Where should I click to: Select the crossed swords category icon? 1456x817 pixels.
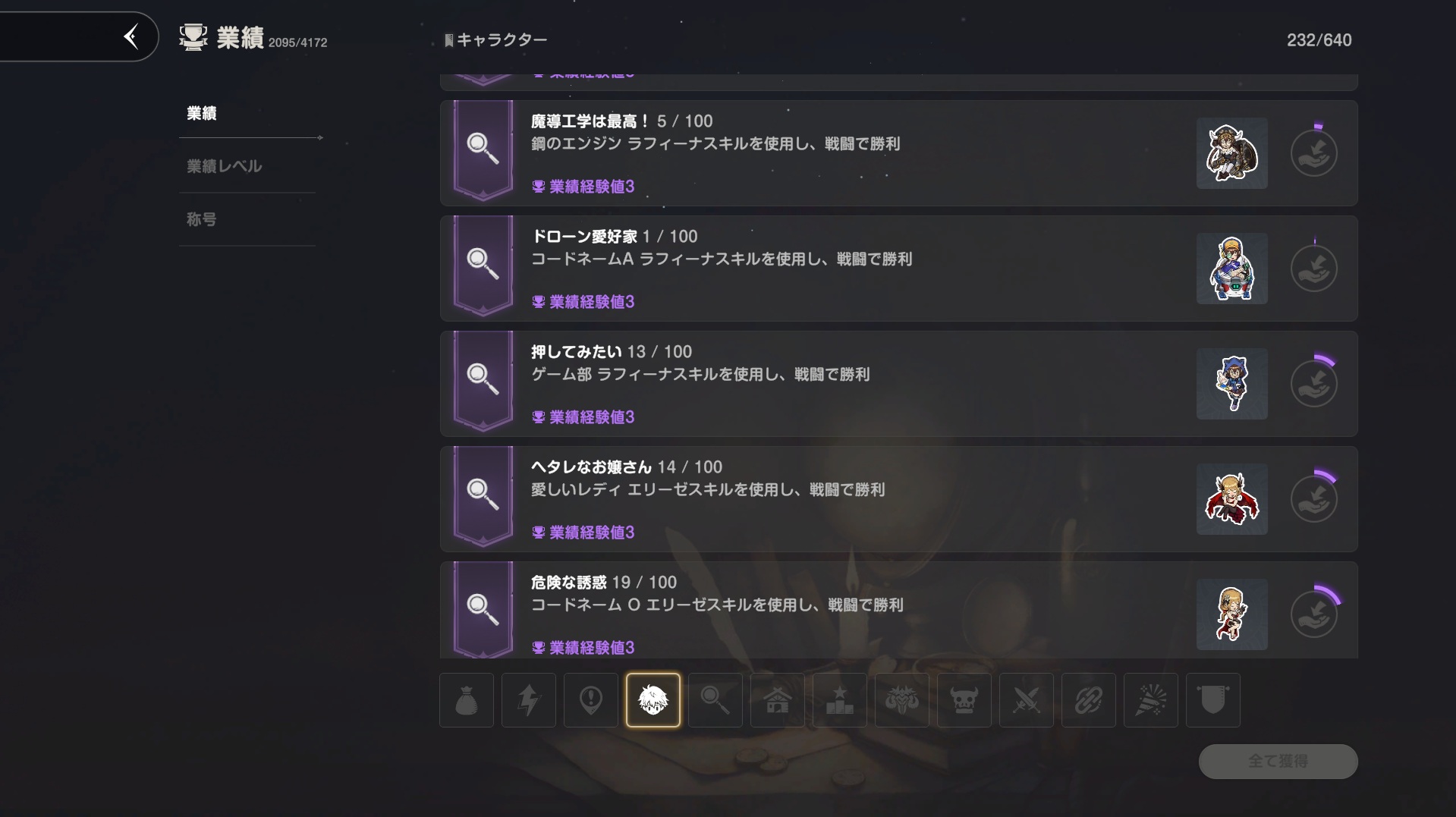click(1027, 700)
